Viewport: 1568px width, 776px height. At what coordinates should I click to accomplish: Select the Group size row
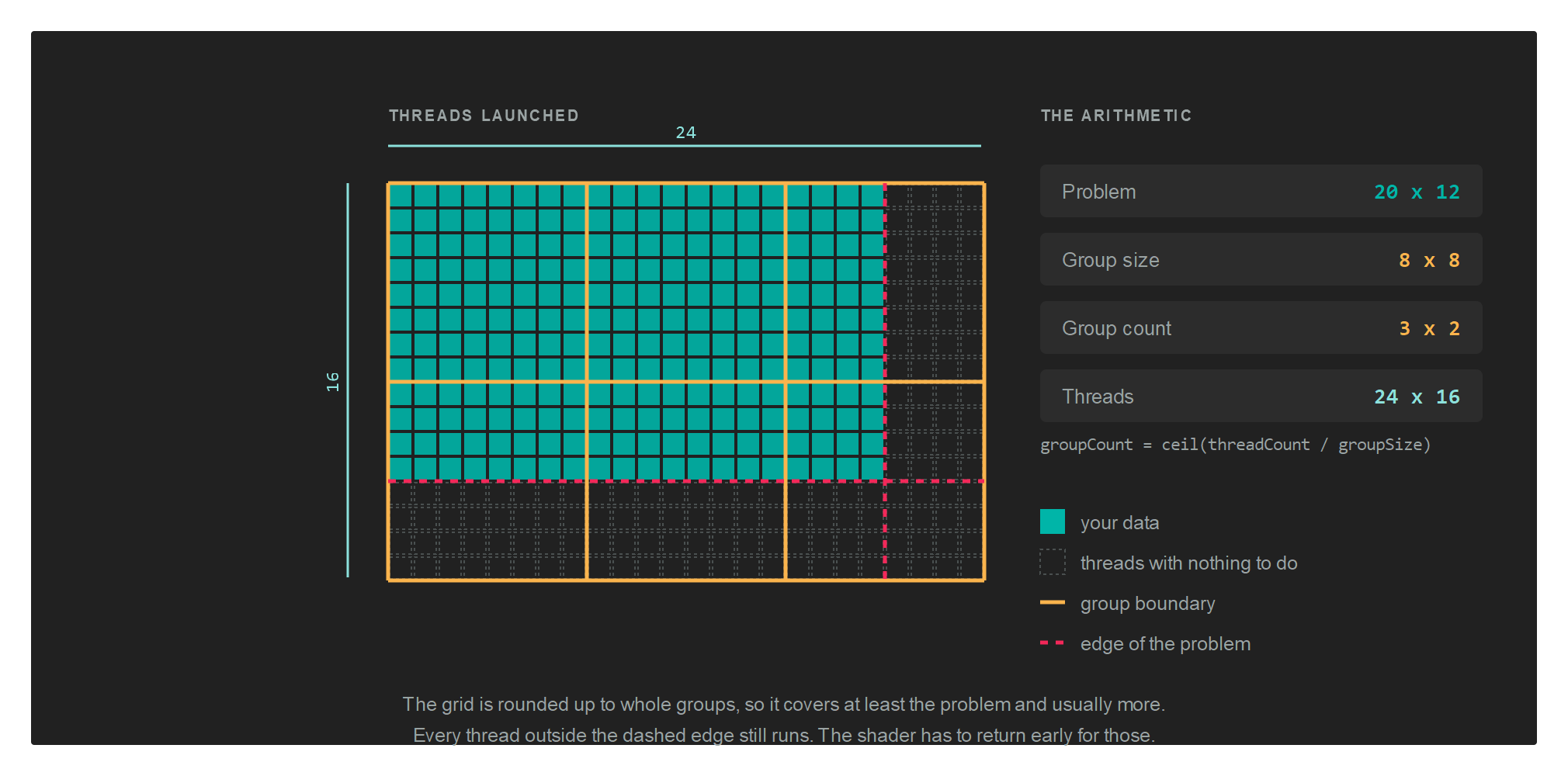(x=1261, y=259)
